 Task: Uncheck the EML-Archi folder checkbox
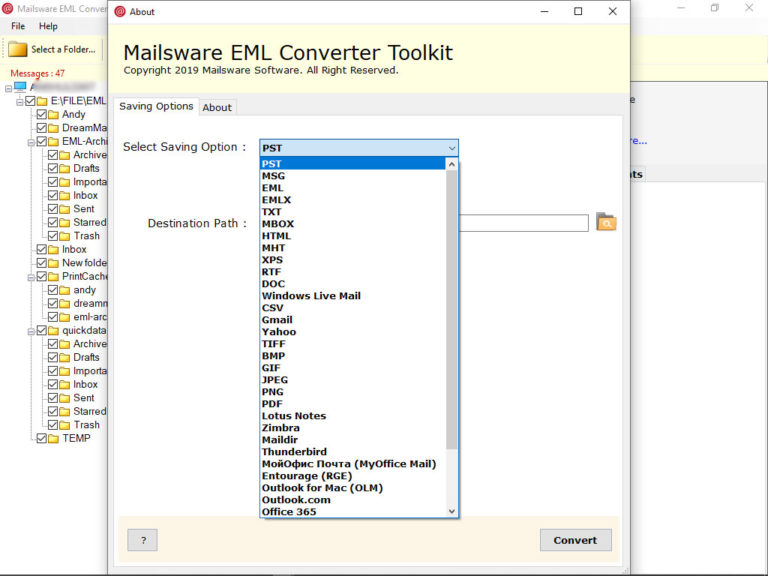click(42, 142)
